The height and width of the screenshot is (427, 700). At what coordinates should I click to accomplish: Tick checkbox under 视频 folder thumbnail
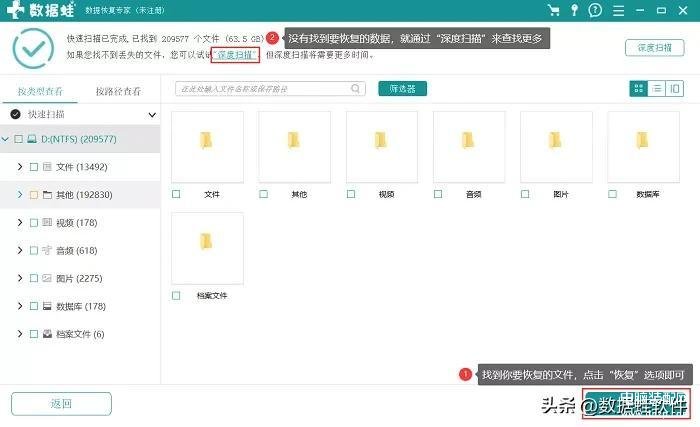351,194
